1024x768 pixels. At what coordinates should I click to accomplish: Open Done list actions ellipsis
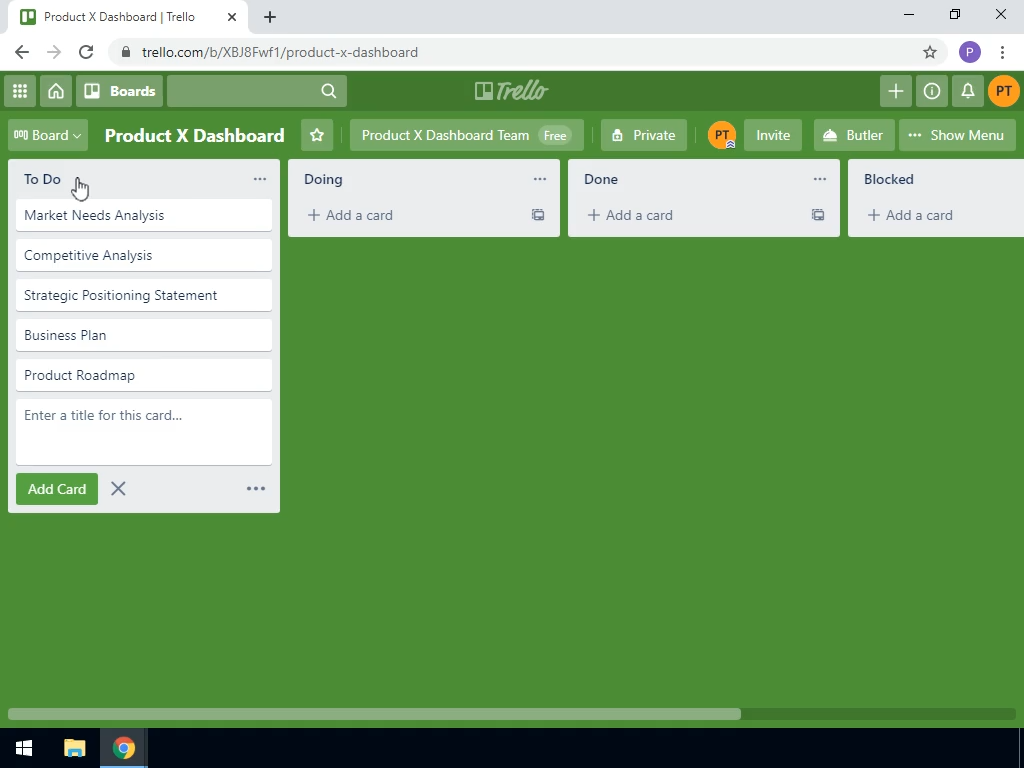pyautogui.click(x=820, y=179)
